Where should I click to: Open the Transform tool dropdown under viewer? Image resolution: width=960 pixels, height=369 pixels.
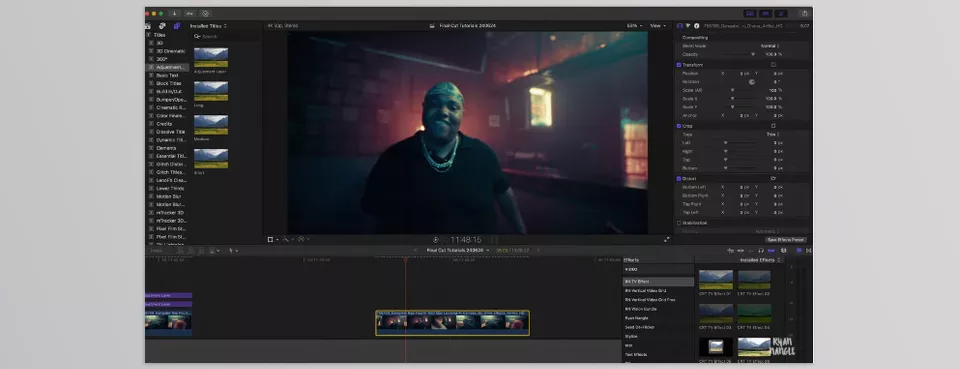pos(272,239)
